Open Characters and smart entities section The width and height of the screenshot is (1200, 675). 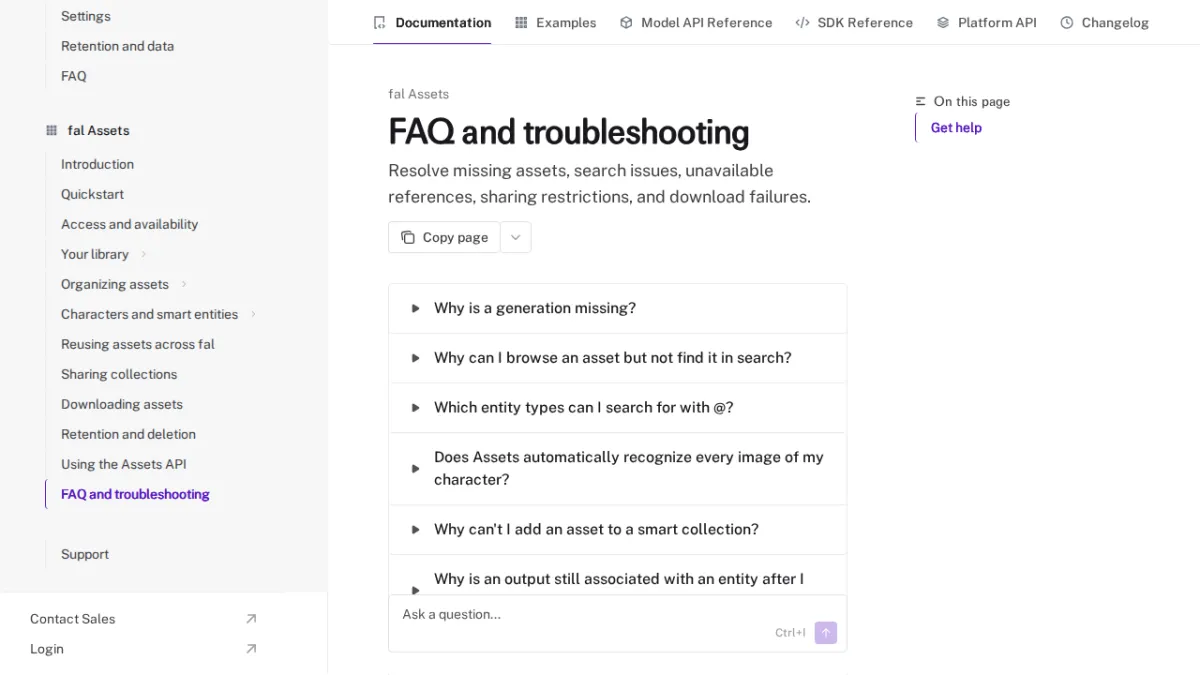tap(149, 314)
